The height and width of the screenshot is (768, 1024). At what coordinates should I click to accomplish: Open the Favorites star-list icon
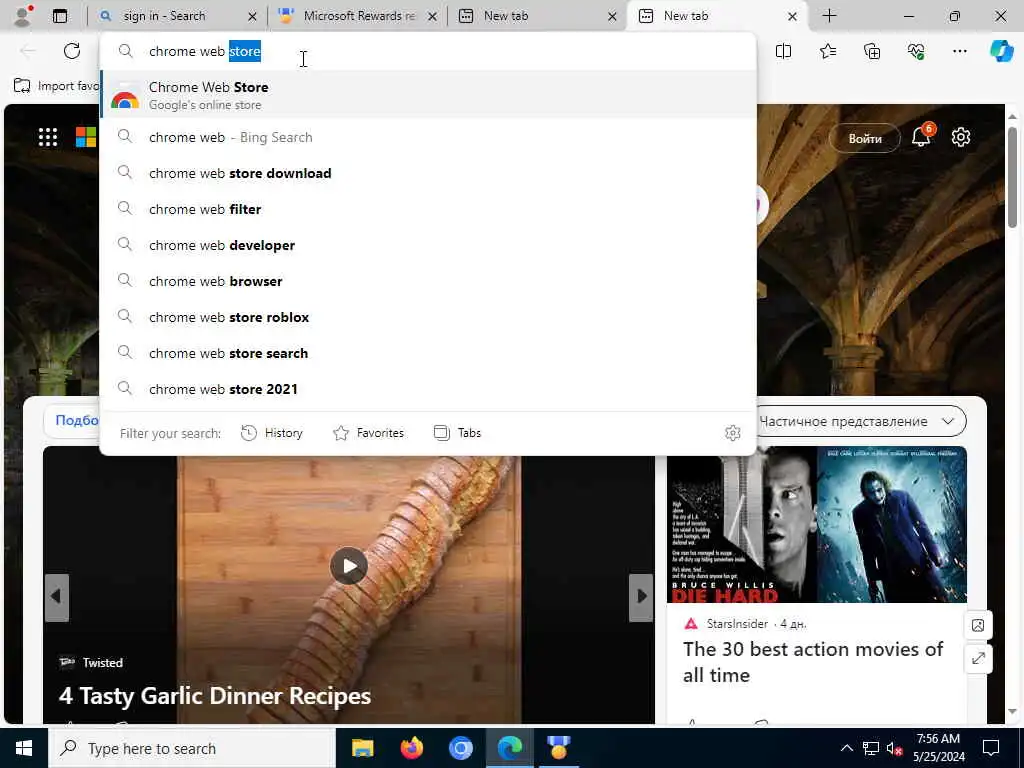[x=827, y=51]
